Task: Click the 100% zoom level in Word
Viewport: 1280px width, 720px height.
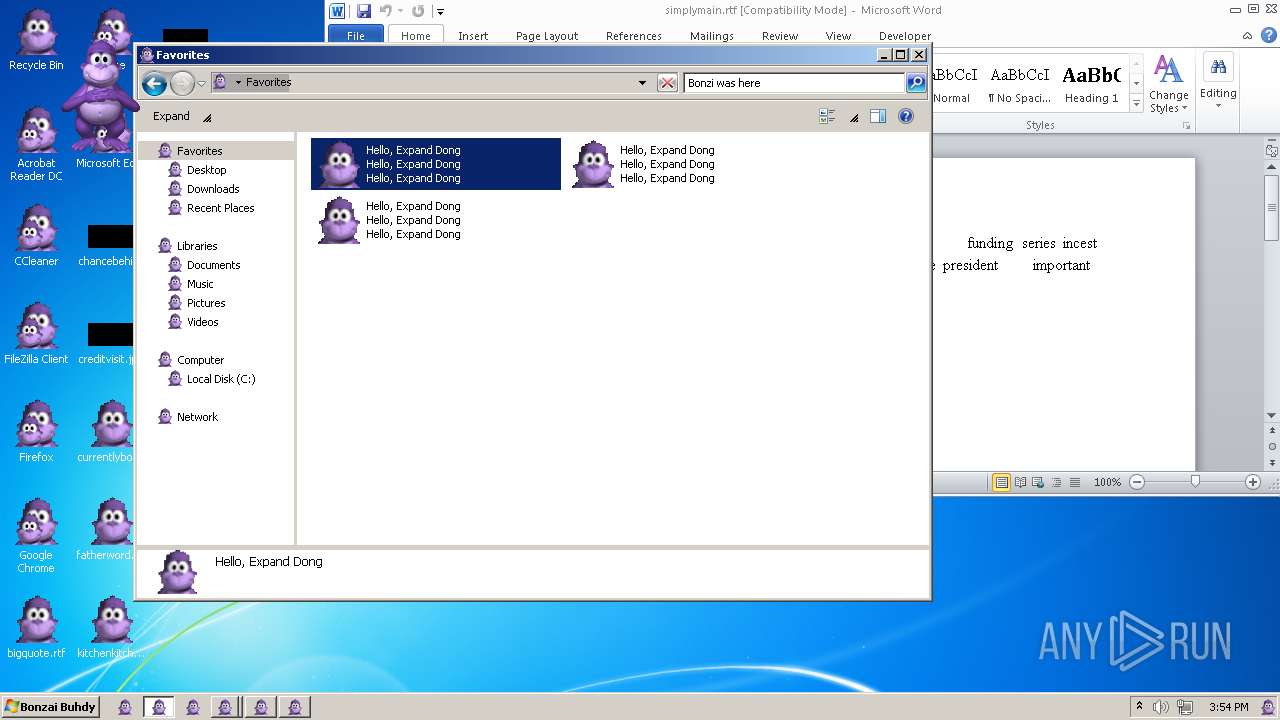Action: coord(1107,482)
